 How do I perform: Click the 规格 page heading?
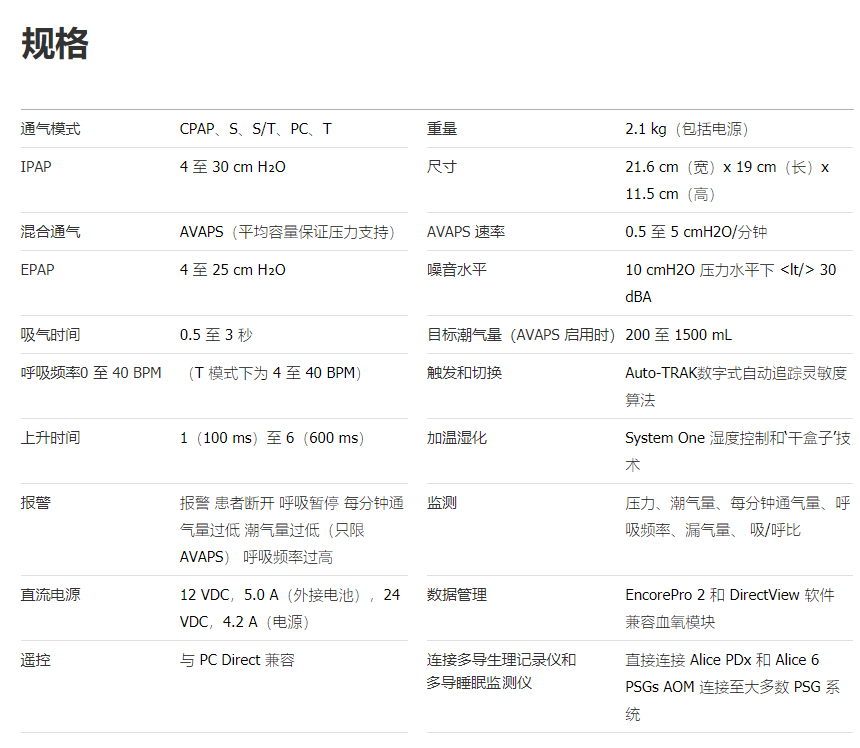(x=55, y=45)
